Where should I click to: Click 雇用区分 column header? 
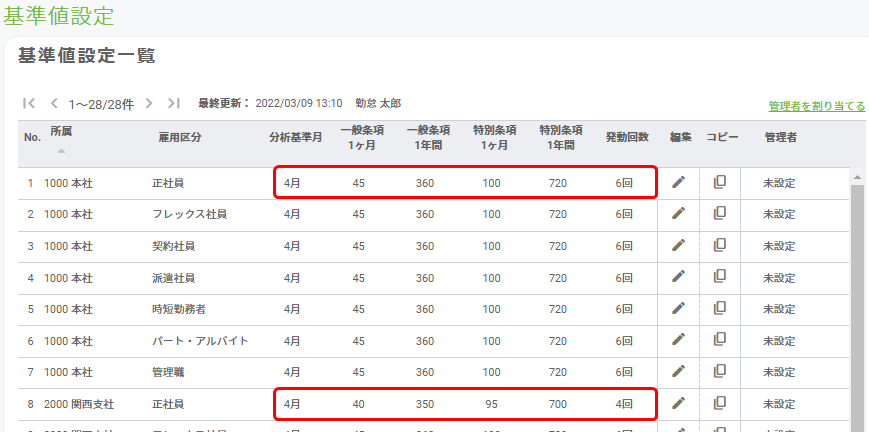[180, 138]
